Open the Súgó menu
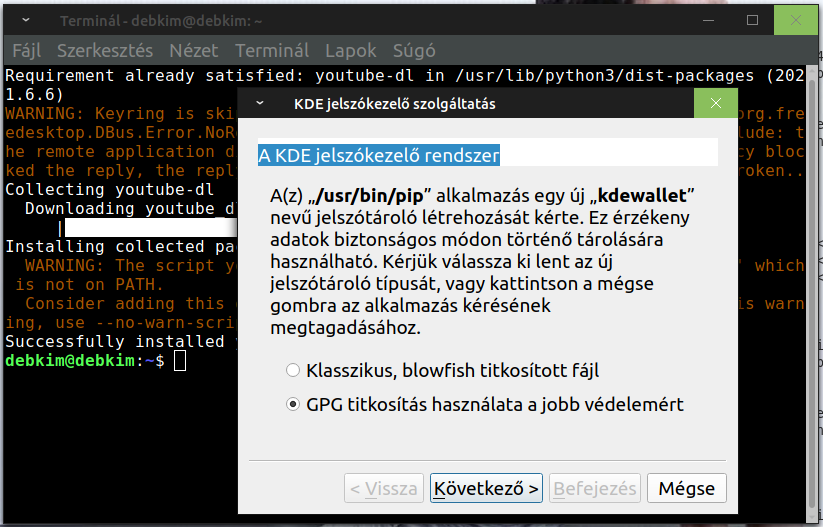The height and width of the screenshot is (527, 823). (x=414, y=50)
